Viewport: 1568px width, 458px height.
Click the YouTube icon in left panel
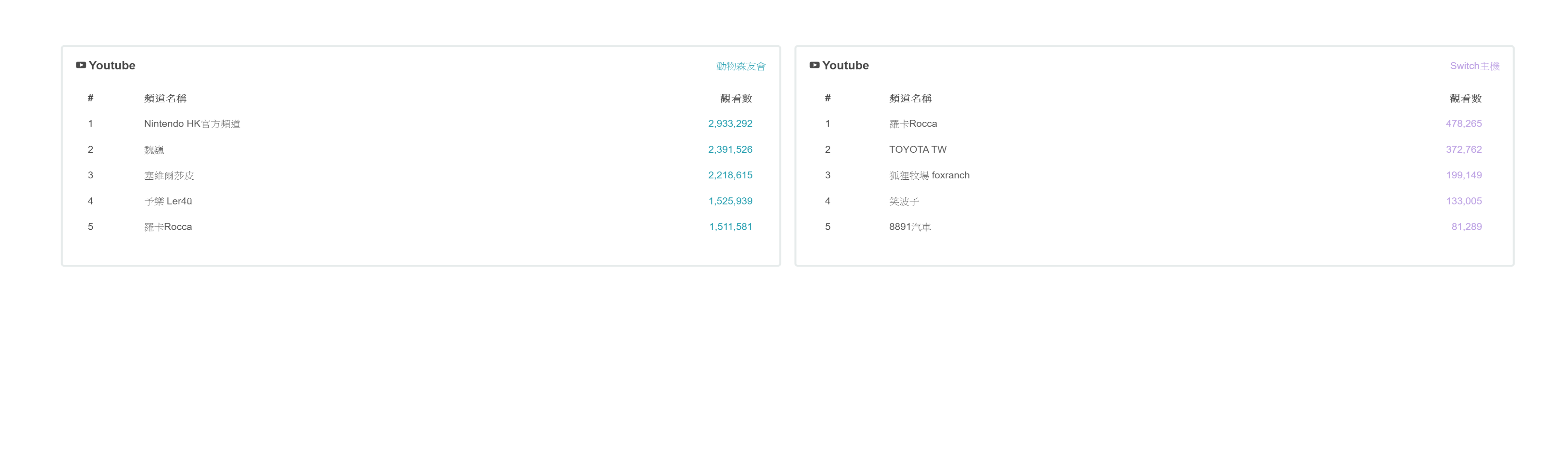[x=80, y=65]
